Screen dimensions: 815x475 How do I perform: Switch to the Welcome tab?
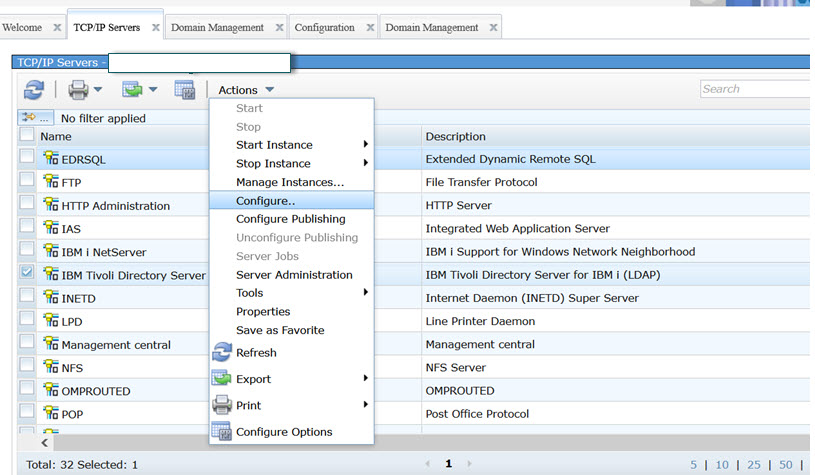pyautogui.click(x=22, y=27)
